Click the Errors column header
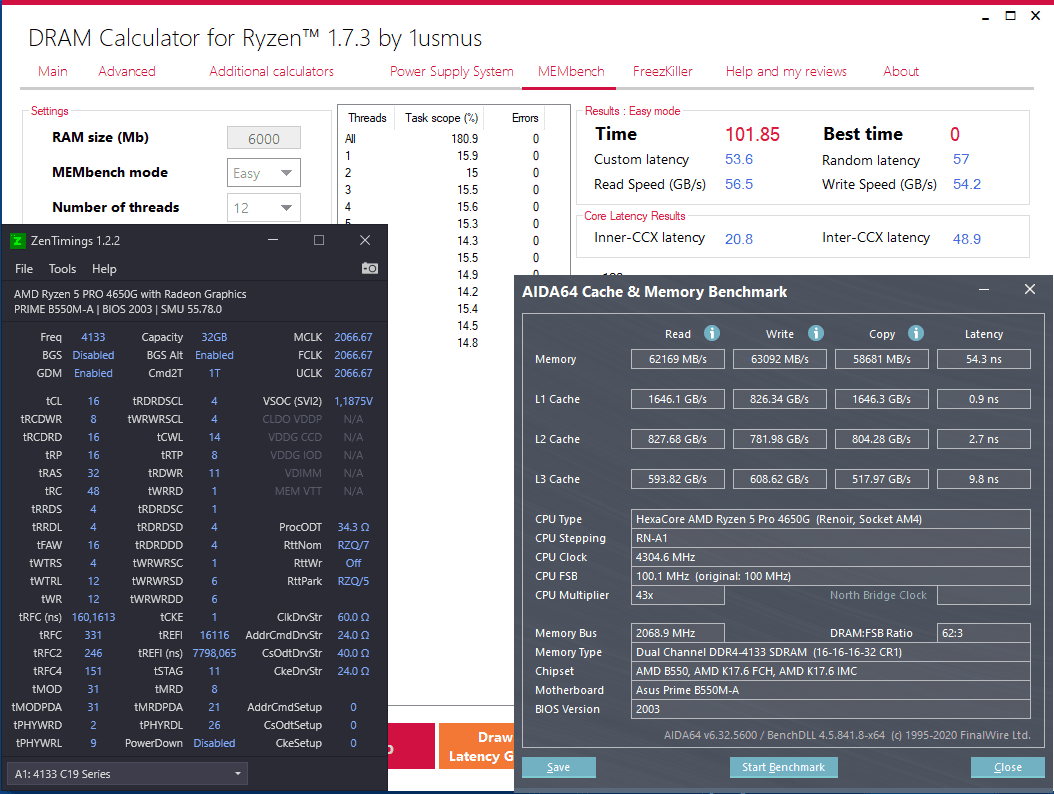 (x=524, y=118)
